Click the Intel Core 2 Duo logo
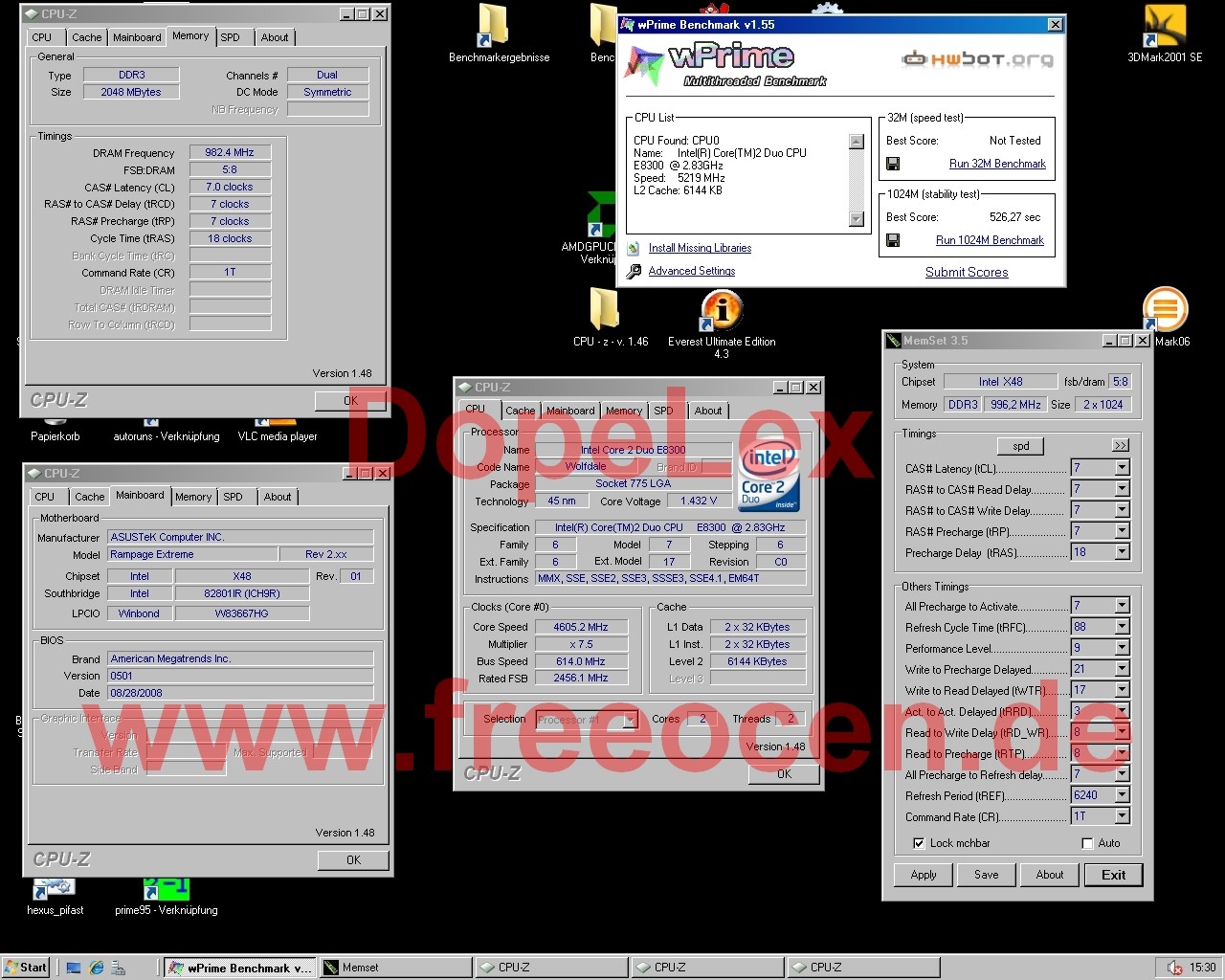 (768, 476)
